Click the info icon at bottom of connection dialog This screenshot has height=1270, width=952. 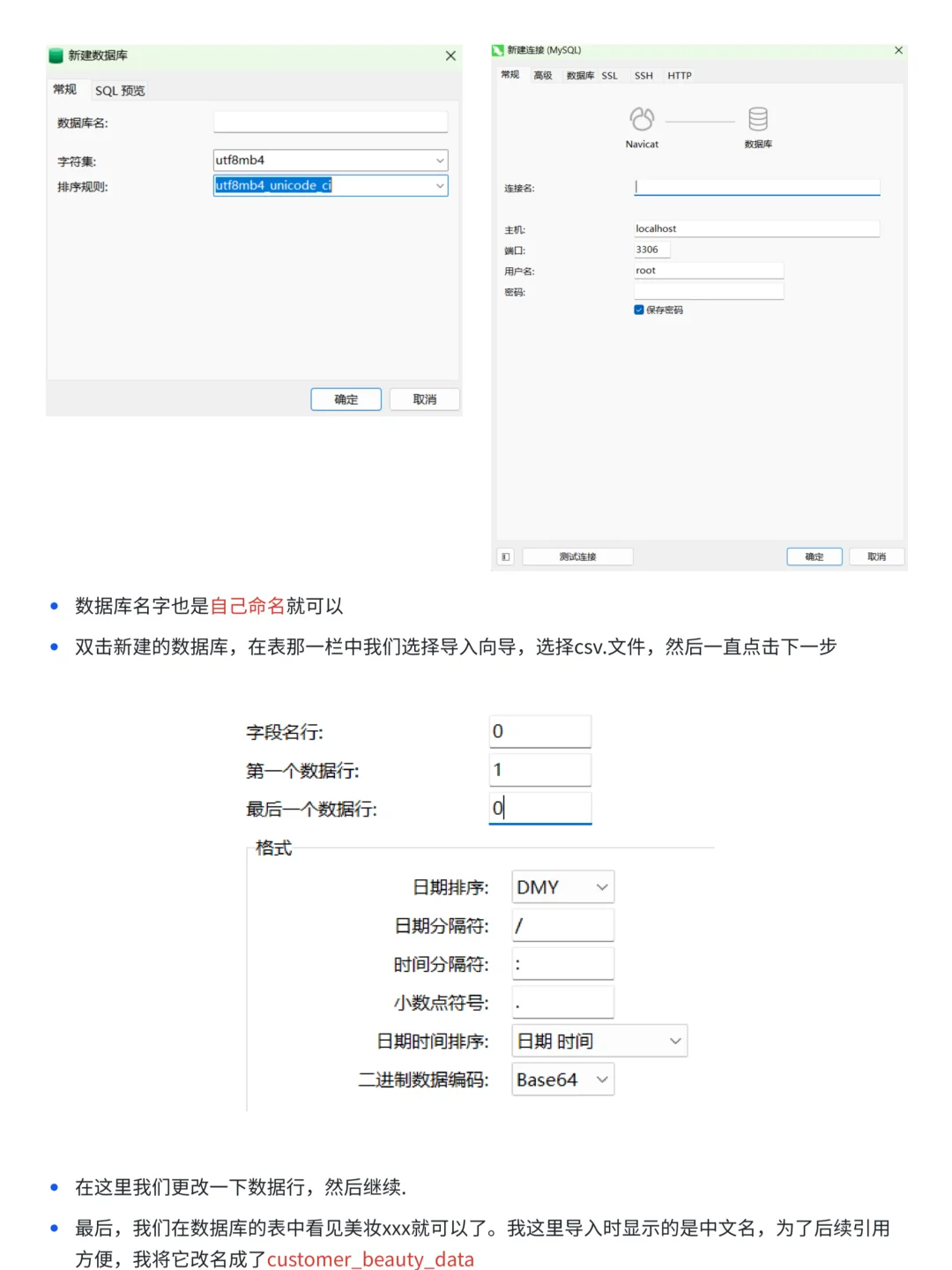point(504,556)
